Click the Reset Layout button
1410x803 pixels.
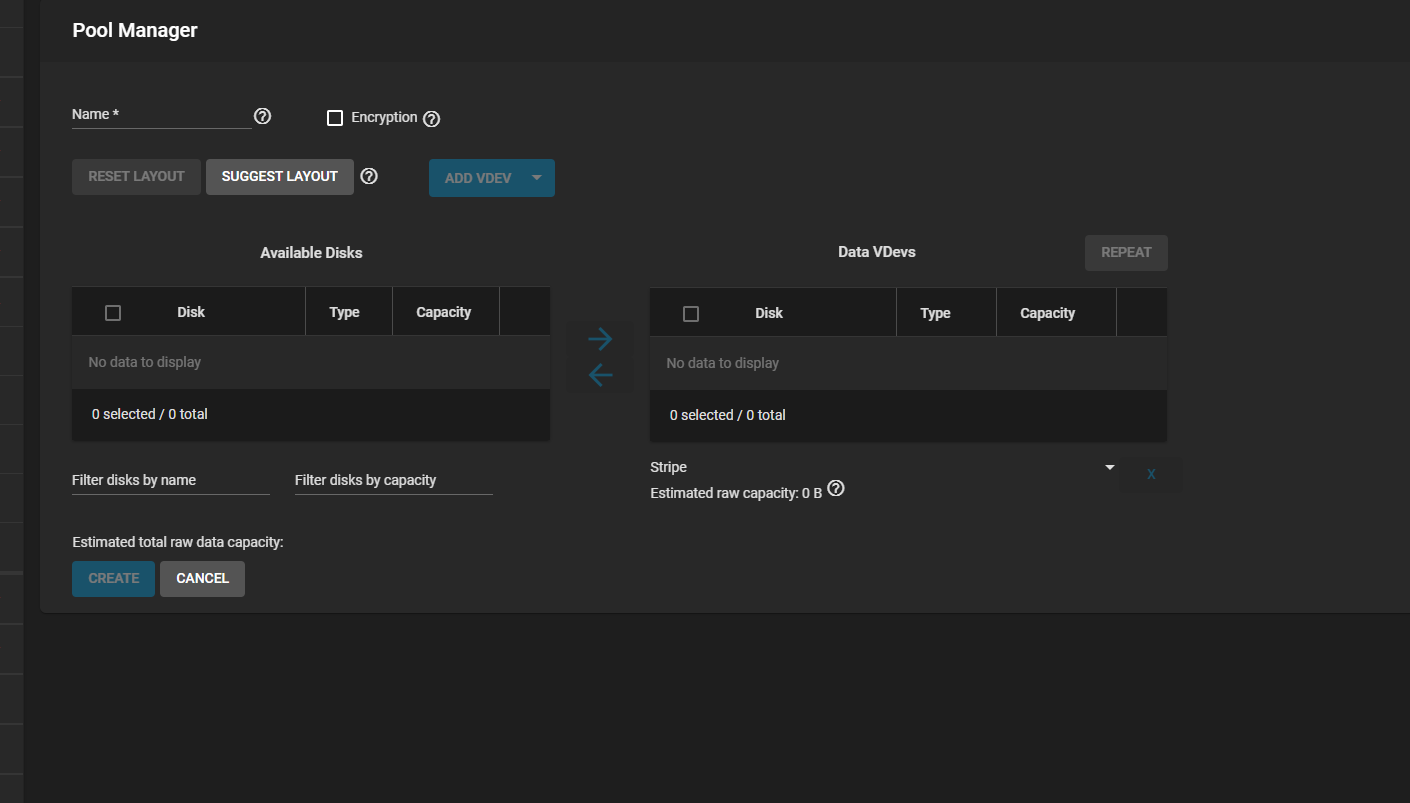(136, 177)
